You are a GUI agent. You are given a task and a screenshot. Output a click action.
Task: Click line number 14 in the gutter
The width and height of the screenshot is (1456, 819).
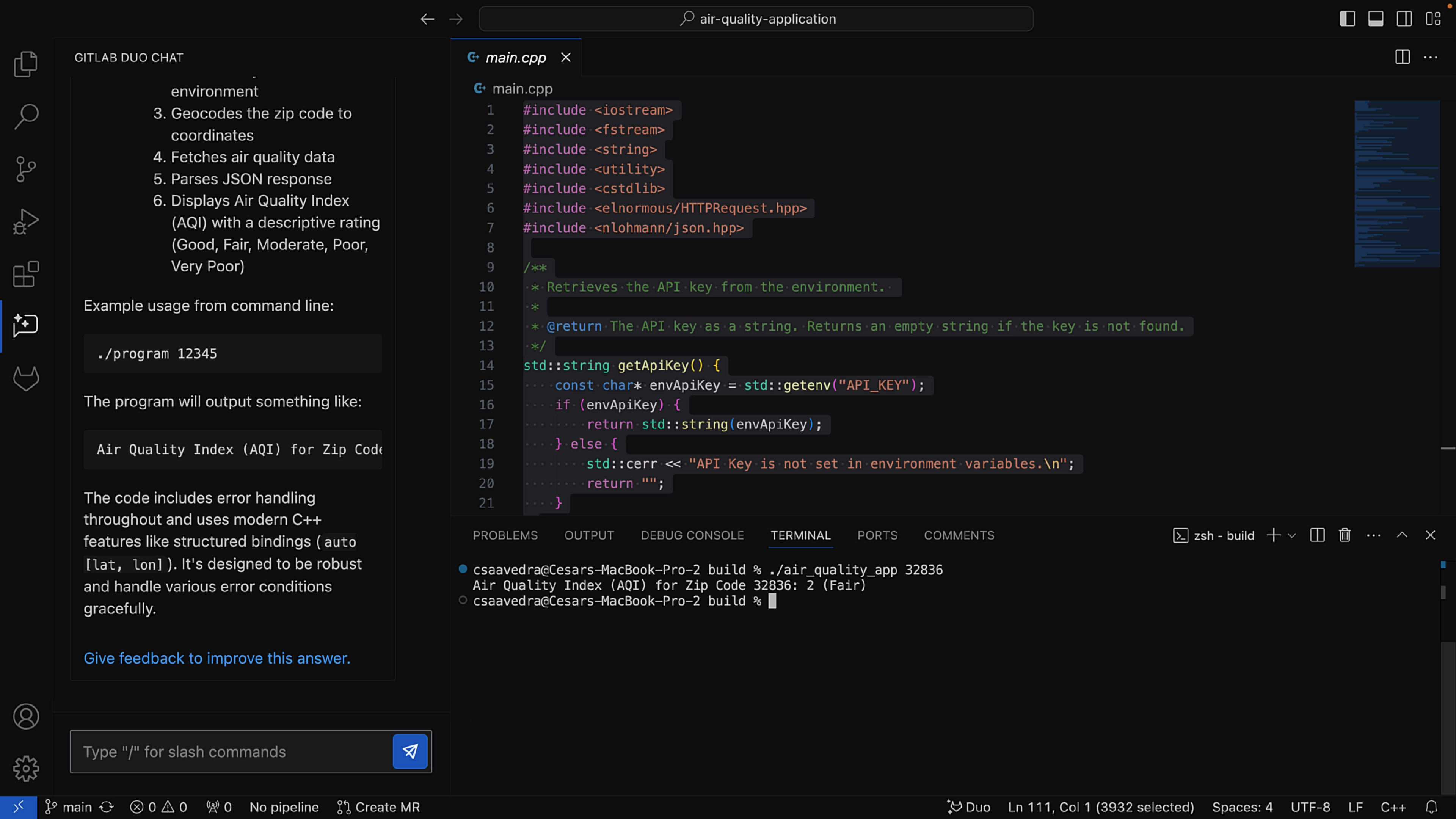[486, 366]
